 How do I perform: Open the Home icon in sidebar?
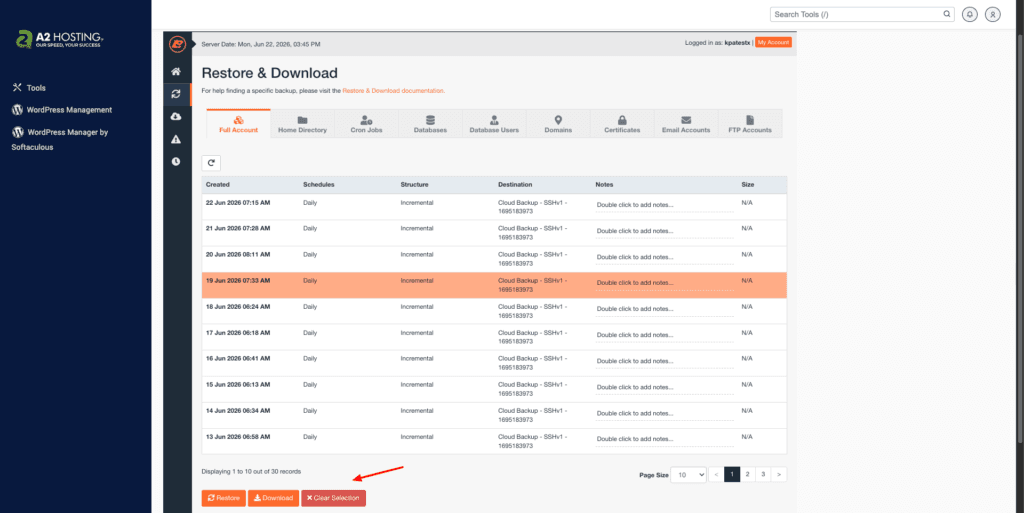176,72
